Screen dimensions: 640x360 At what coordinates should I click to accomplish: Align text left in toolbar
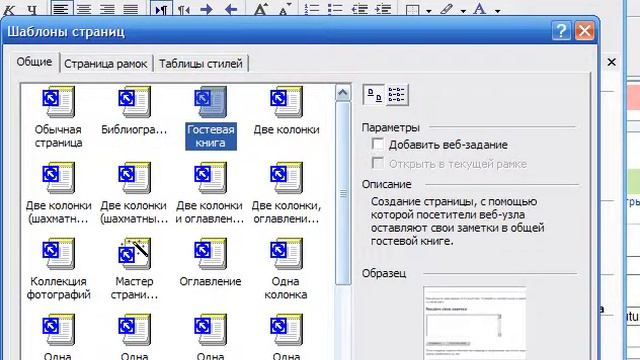pos(60,9)
